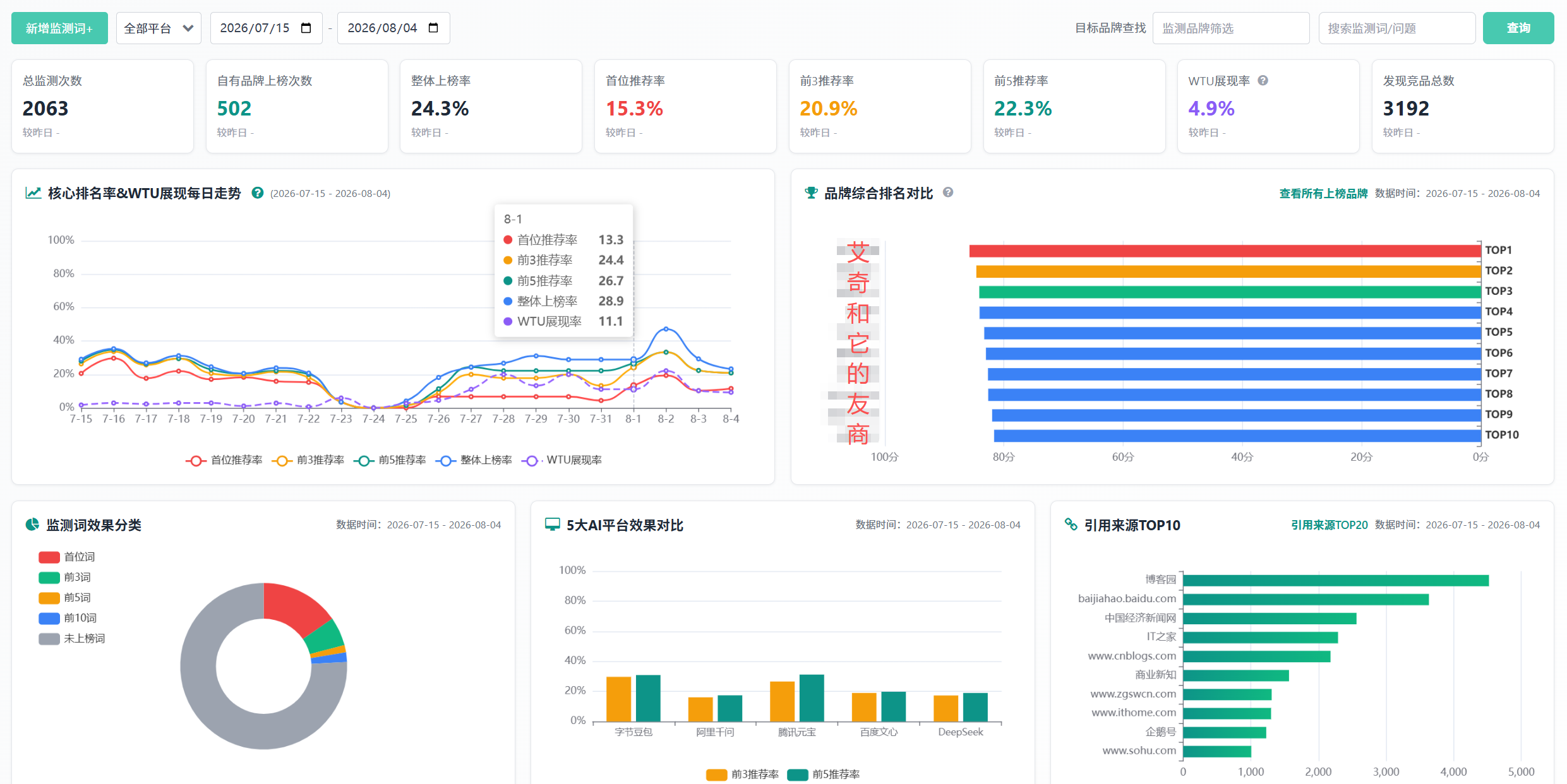Click the 查询 search button

coord(1518,28)
